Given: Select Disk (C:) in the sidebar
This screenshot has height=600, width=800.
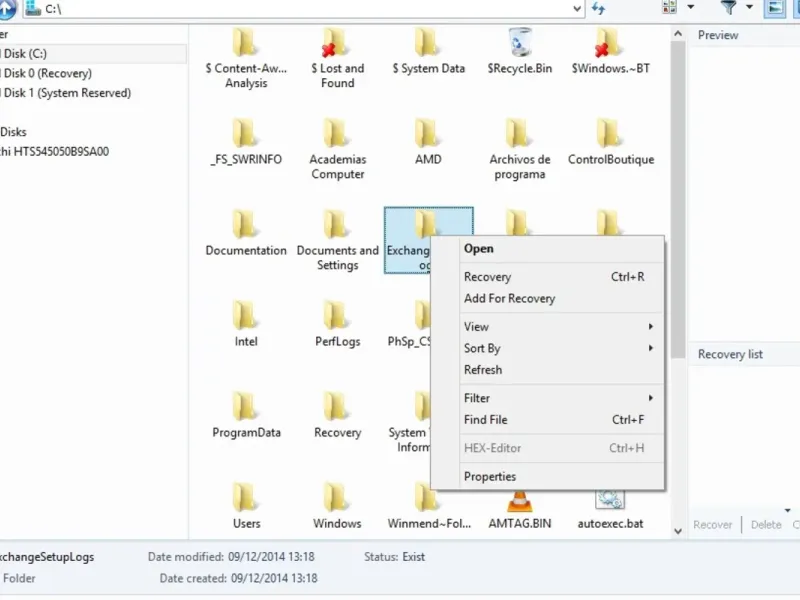Looking at the screenshot, I should (x=93, y=54).
